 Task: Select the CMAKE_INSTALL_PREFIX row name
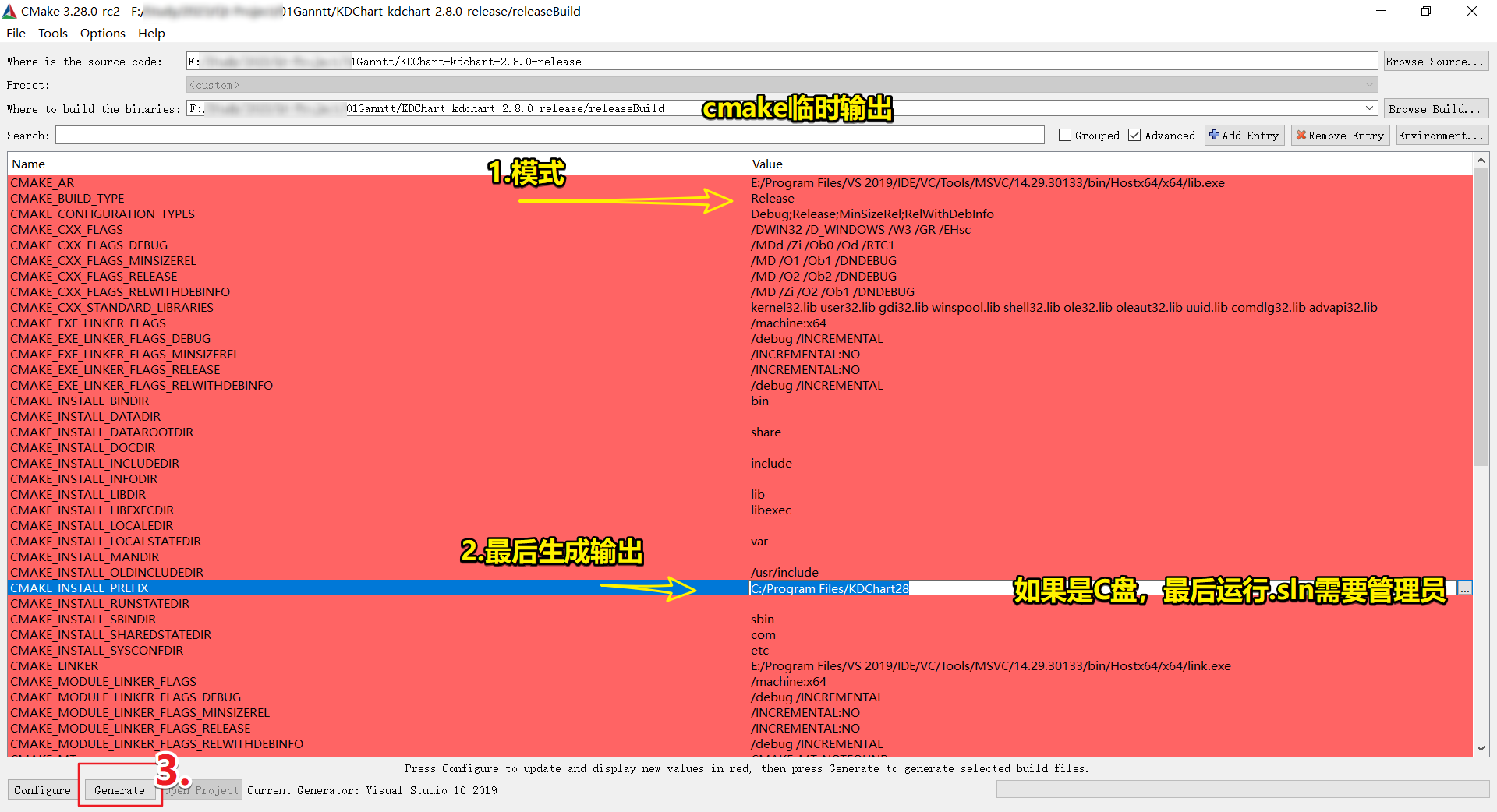(x=79, y=588)
